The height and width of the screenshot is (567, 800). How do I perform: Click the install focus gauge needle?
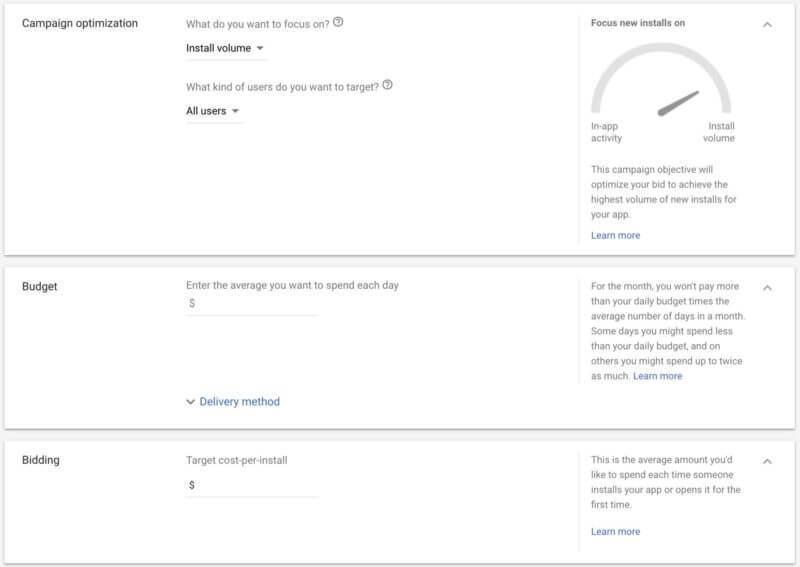tap(679, 104)
